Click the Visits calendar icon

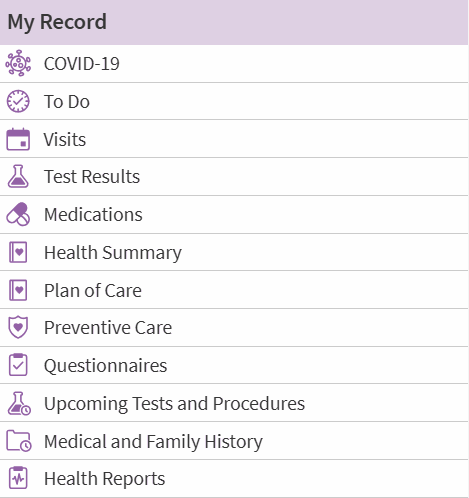[x=18, y=139]
